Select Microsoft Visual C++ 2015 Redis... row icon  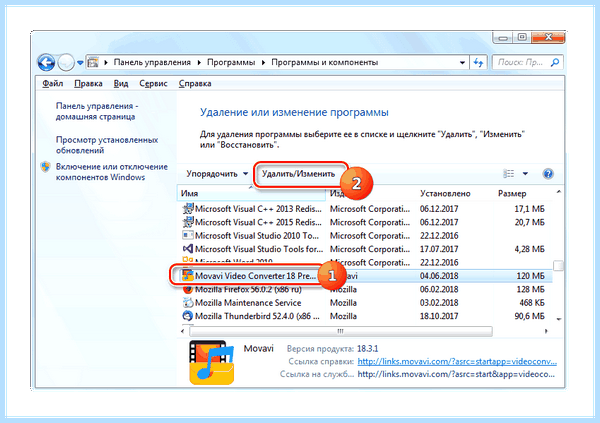[x=188, y=222]
